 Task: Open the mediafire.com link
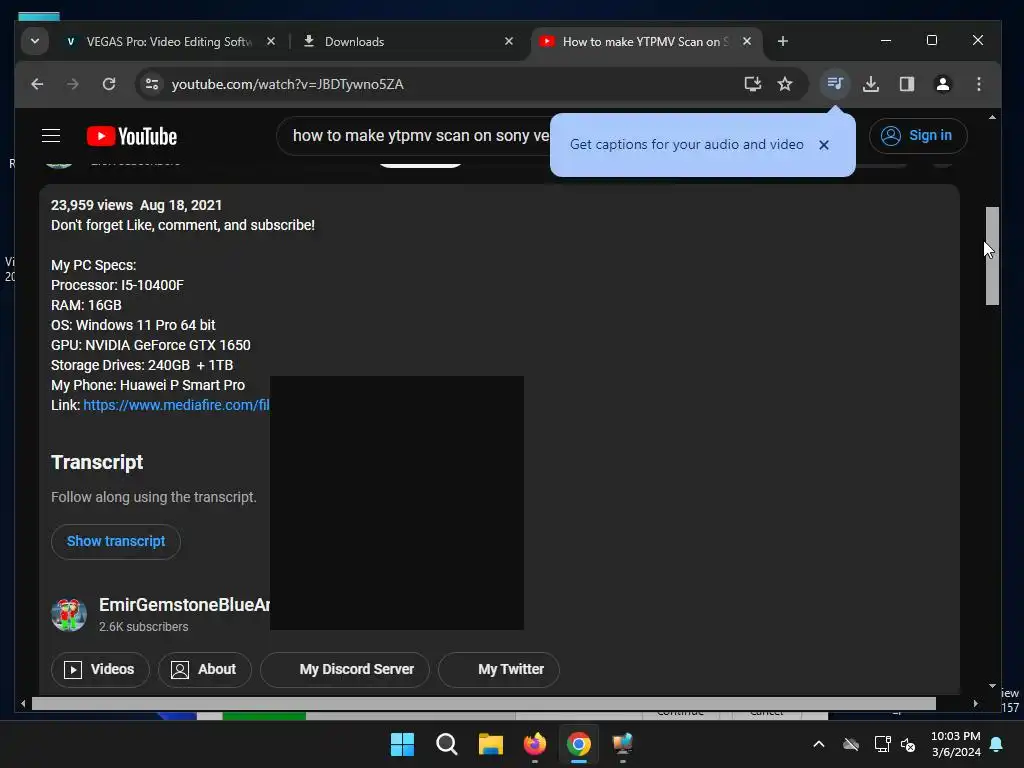[176, 405]
